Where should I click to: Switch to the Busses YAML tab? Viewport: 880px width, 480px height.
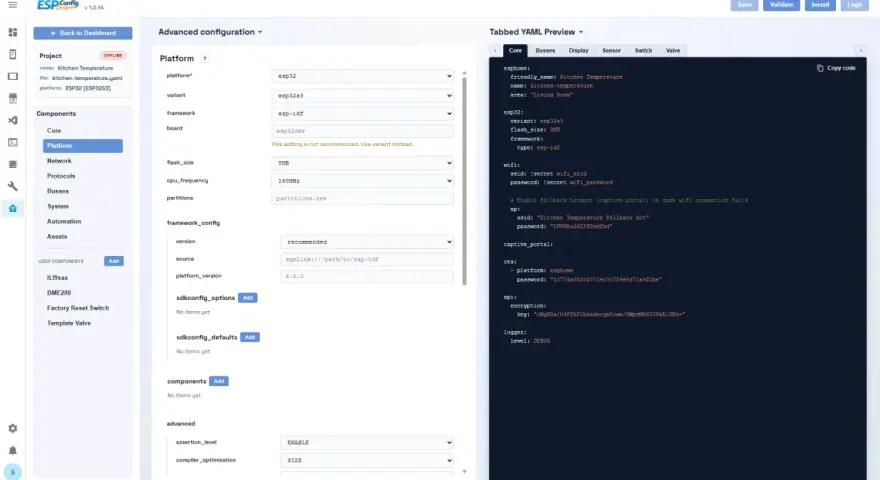[545, 51]
